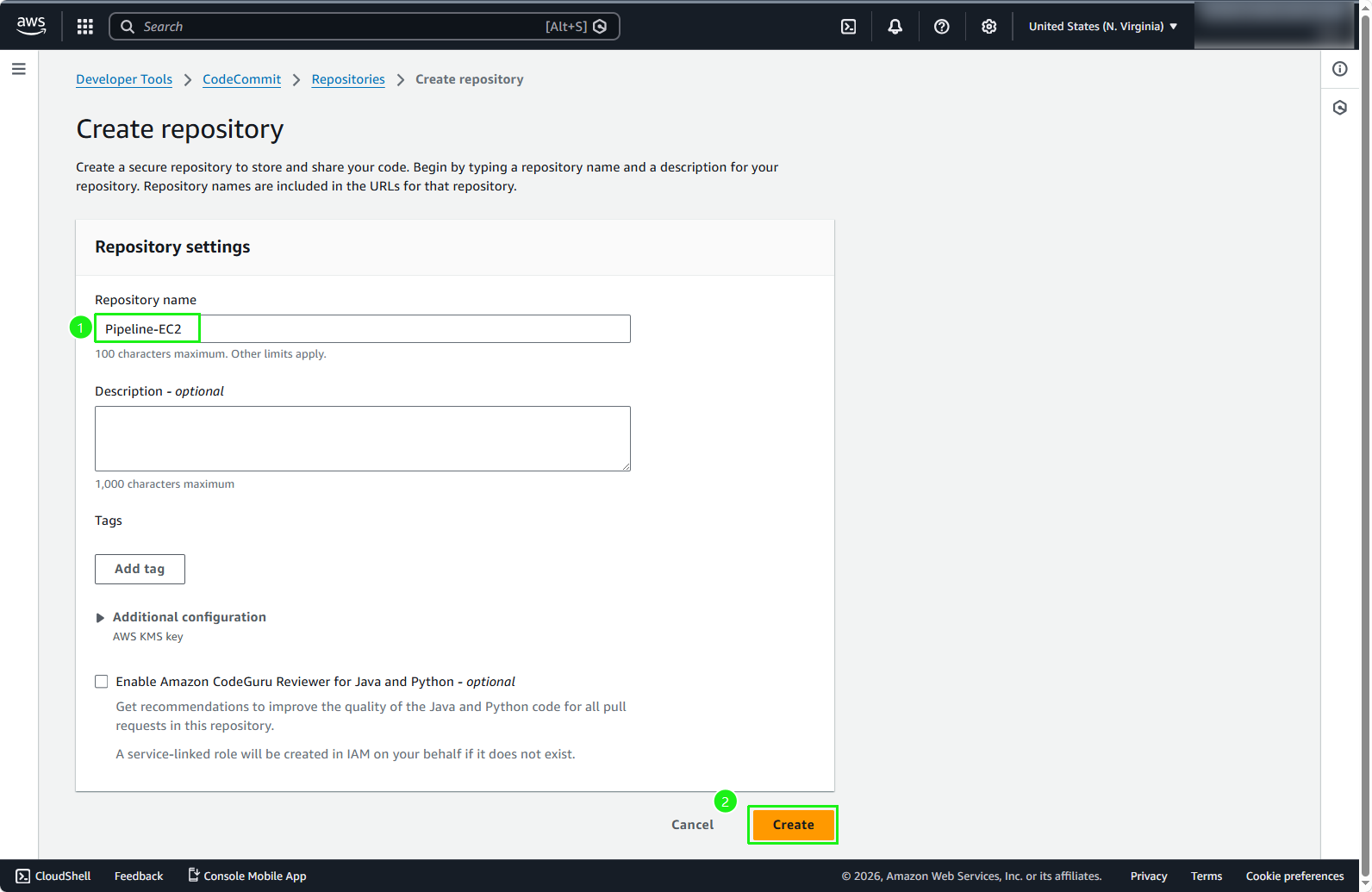Click the Create button
Screen dimensions: 1372x892
coord(793,825)
